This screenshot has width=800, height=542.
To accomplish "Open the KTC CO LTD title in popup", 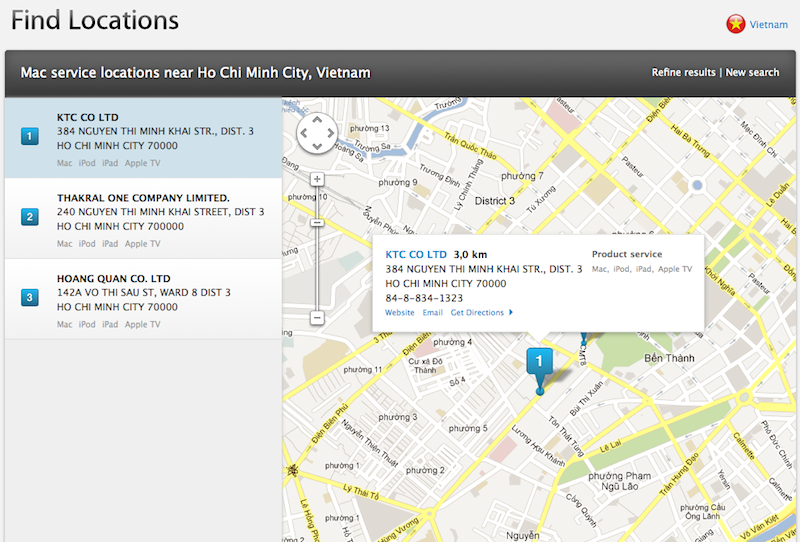I will (x=416, y=254).
